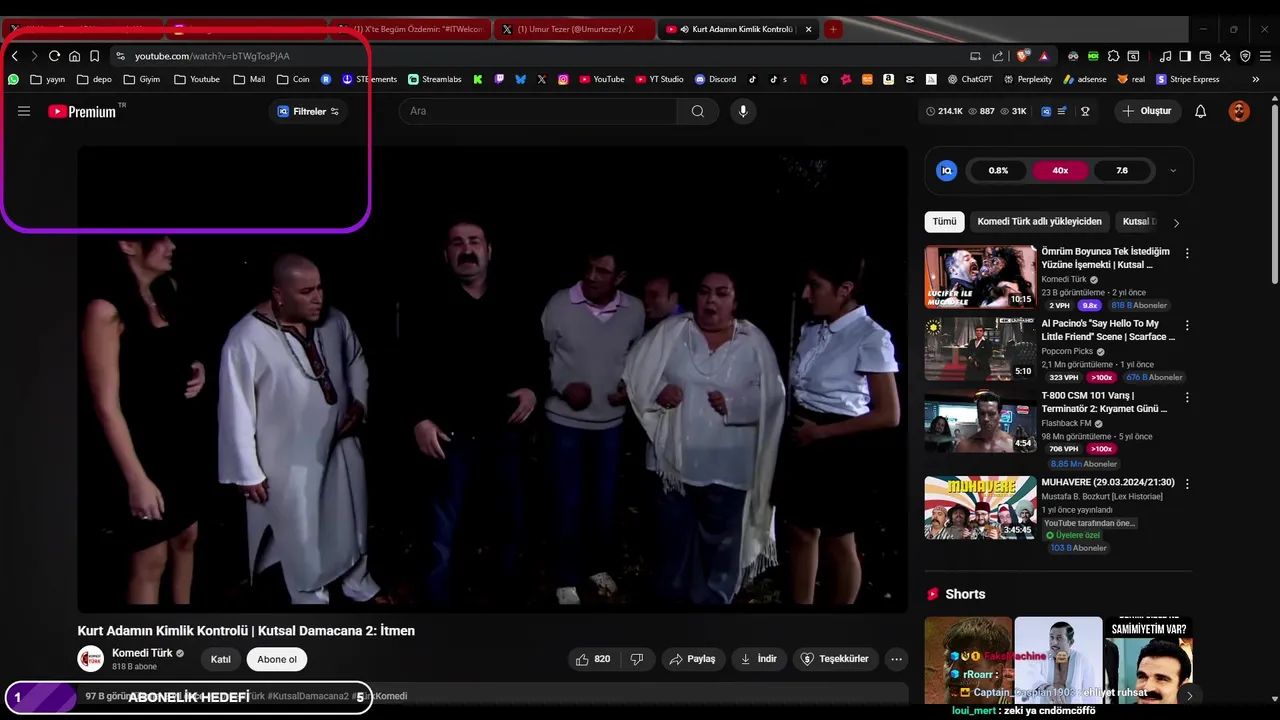1280x720 pixels.
Task: Open Komedi Türk channel avatar
Action: (91, 659)
